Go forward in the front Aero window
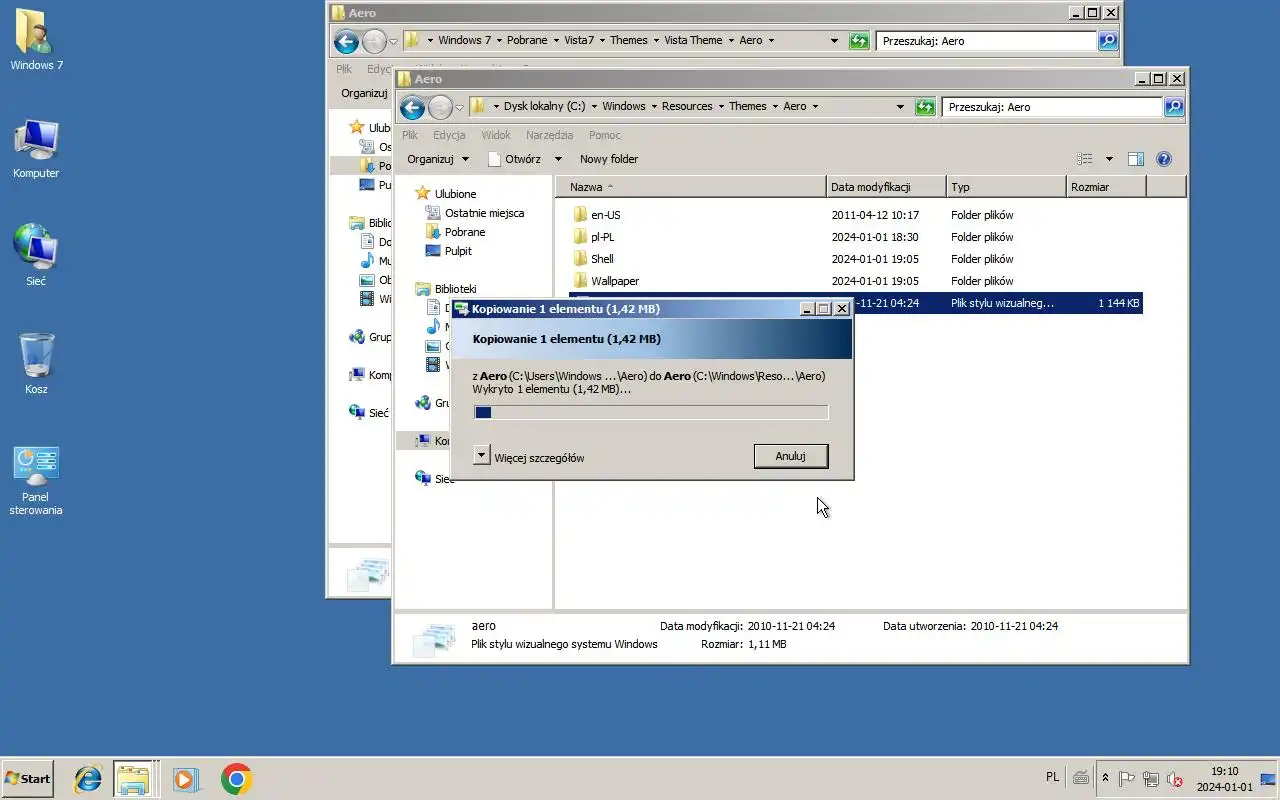 click(440, 107)
